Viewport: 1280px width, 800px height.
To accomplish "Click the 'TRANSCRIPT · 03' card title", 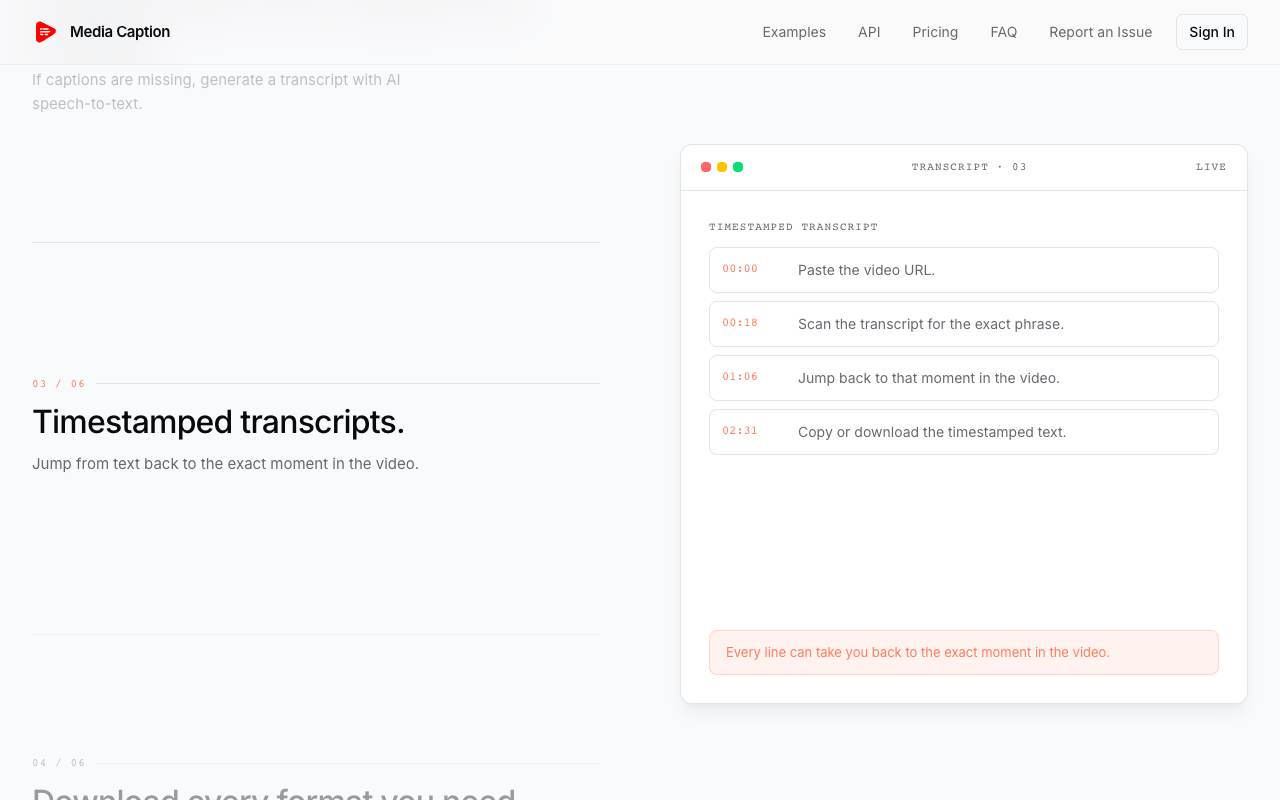I will pos(969,167).
